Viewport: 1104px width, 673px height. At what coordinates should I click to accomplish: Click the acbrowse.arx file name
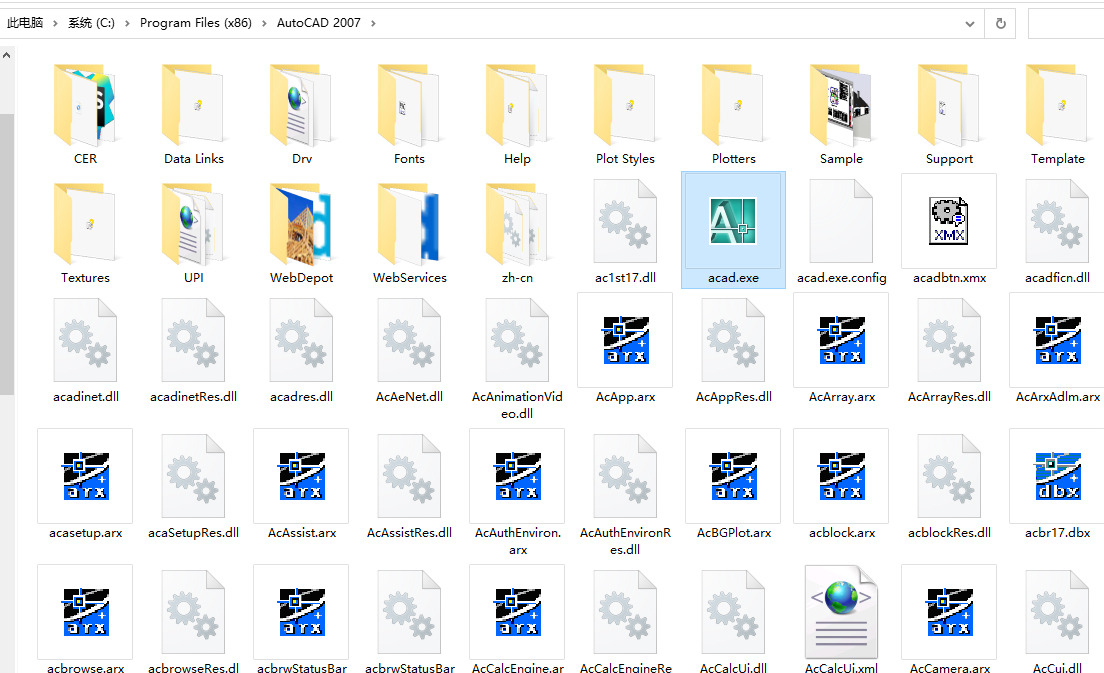pyautogui.click(x=85, y=667)
